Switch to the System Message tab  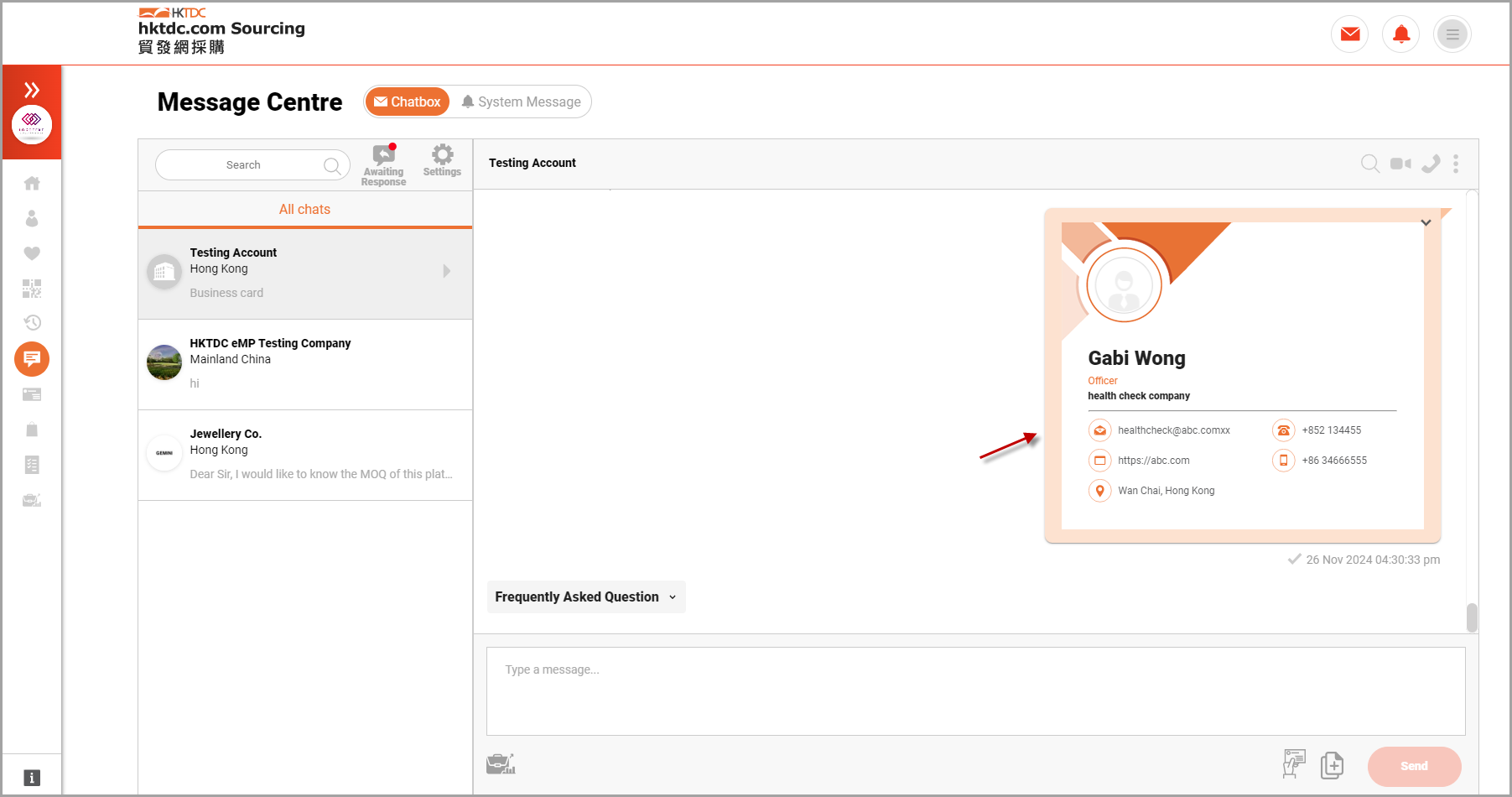point(521,102)
